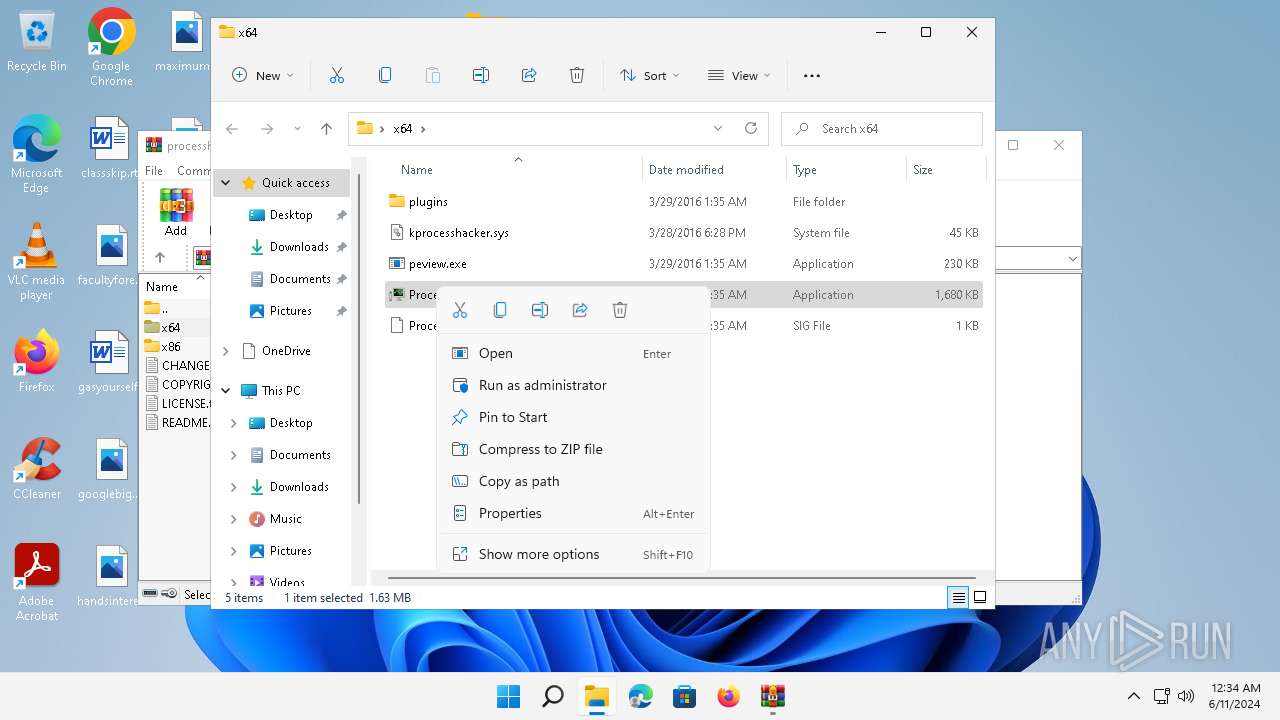Image resolution: width=1280 pixels, height=720 pixels.
Task: Choose Run as administrator
Action: click(573, 385)
